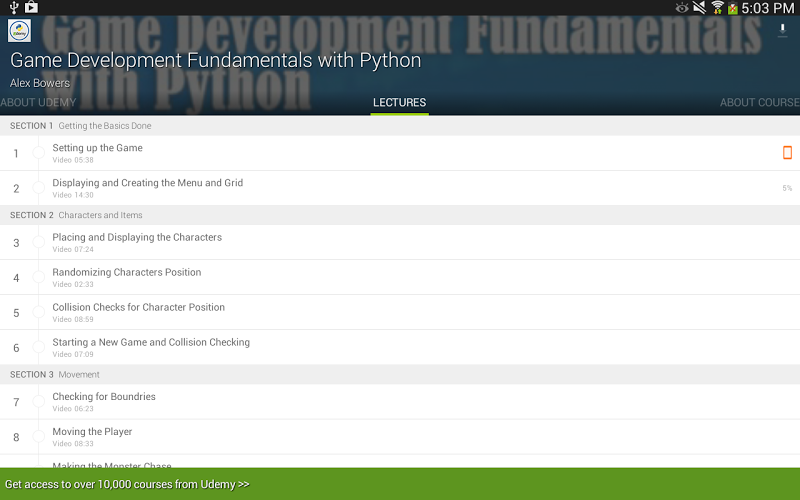Tap lecture number 6

pyautogui.click(x=16, y=348)
